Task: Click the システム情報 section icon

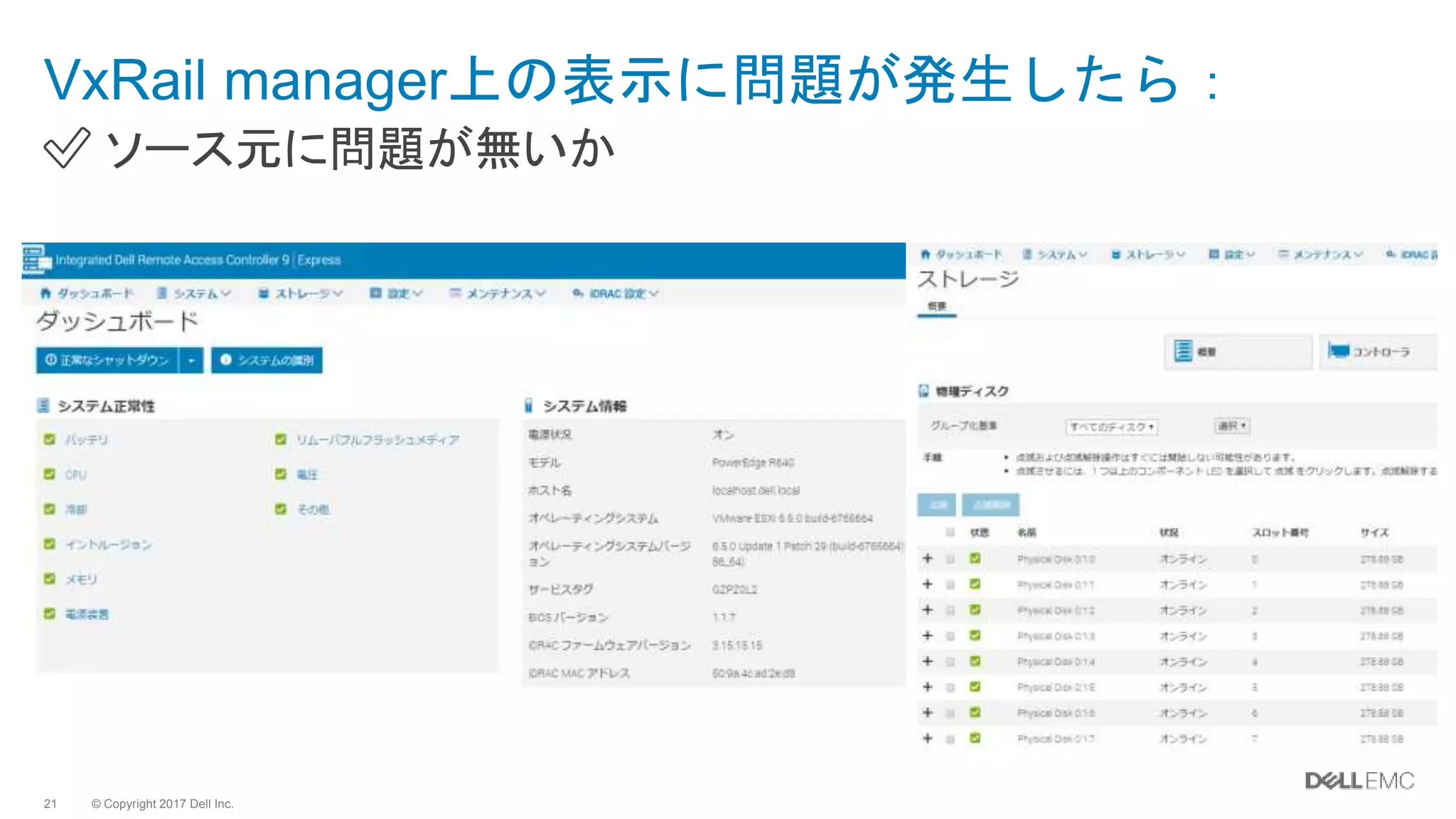Action: [x=529, y=406]
